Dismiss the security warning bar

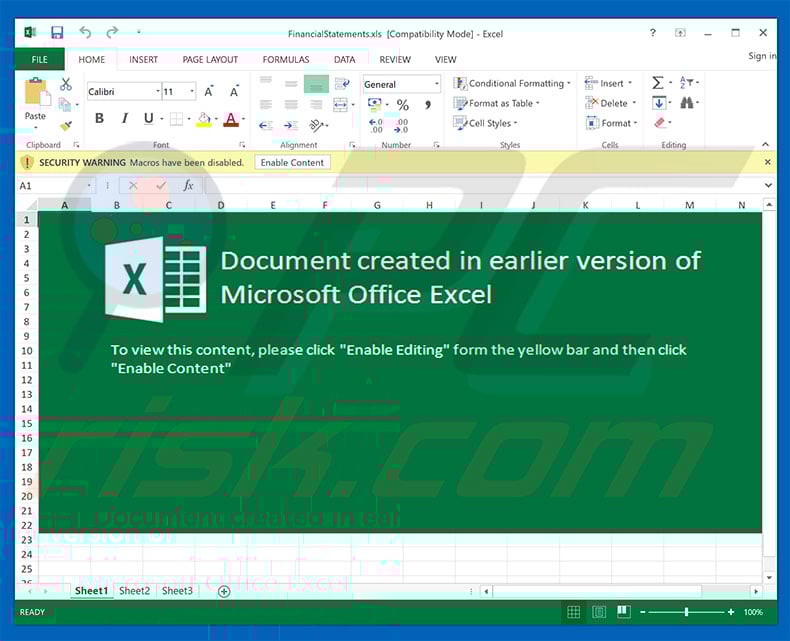767,162
